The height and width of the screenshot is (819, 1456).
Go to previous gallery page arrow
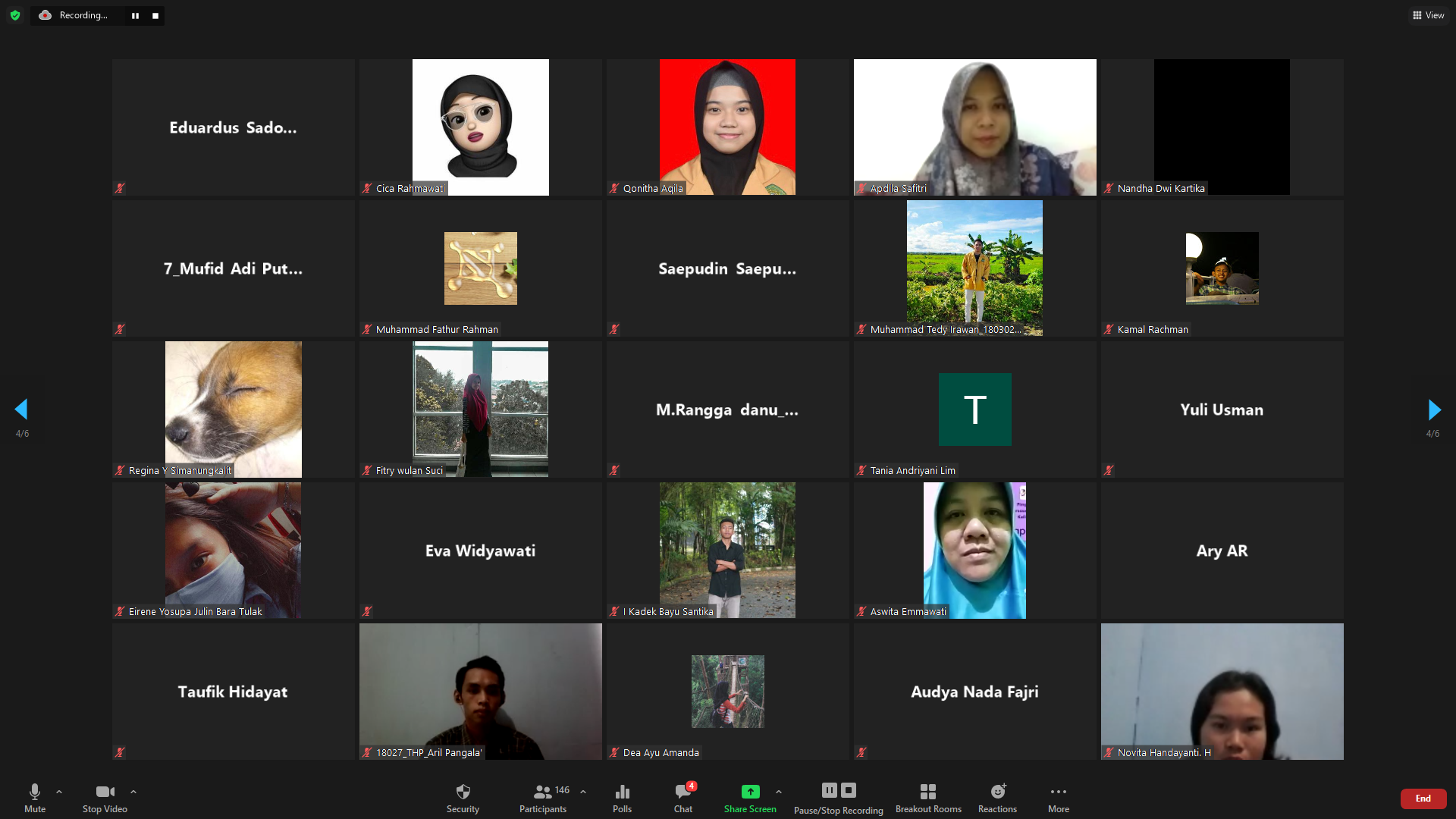tap(21, 409)
